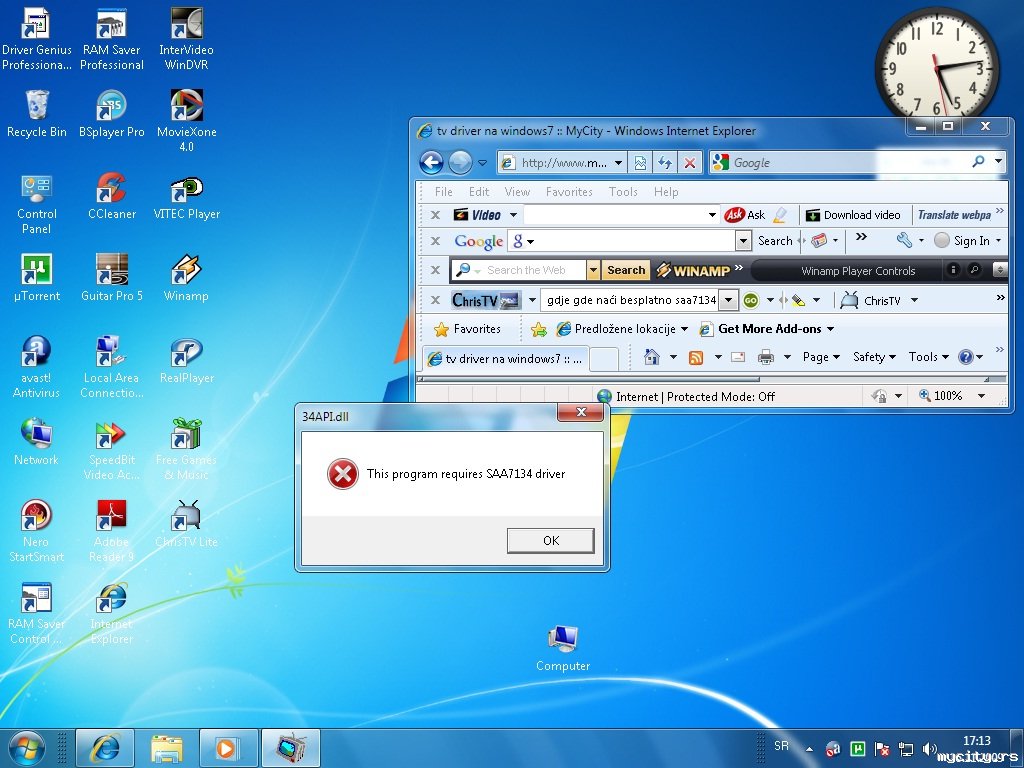Click the green GO button in ChrisTV toolbar

(750, 300)
